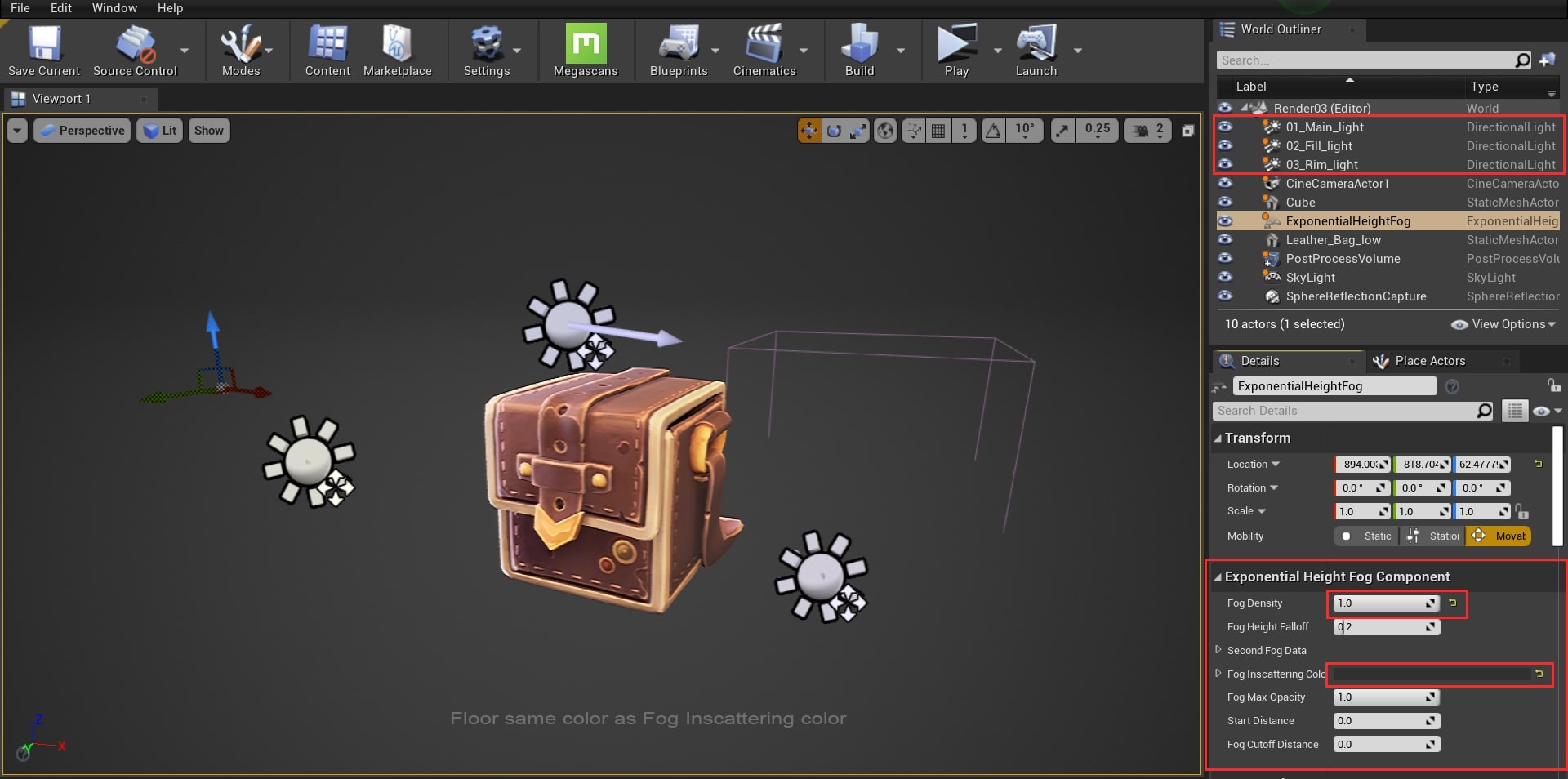Hide the 01_Main_light actor with its eye icon
The image size is (1568, 779).
(x=1225, y=127)
